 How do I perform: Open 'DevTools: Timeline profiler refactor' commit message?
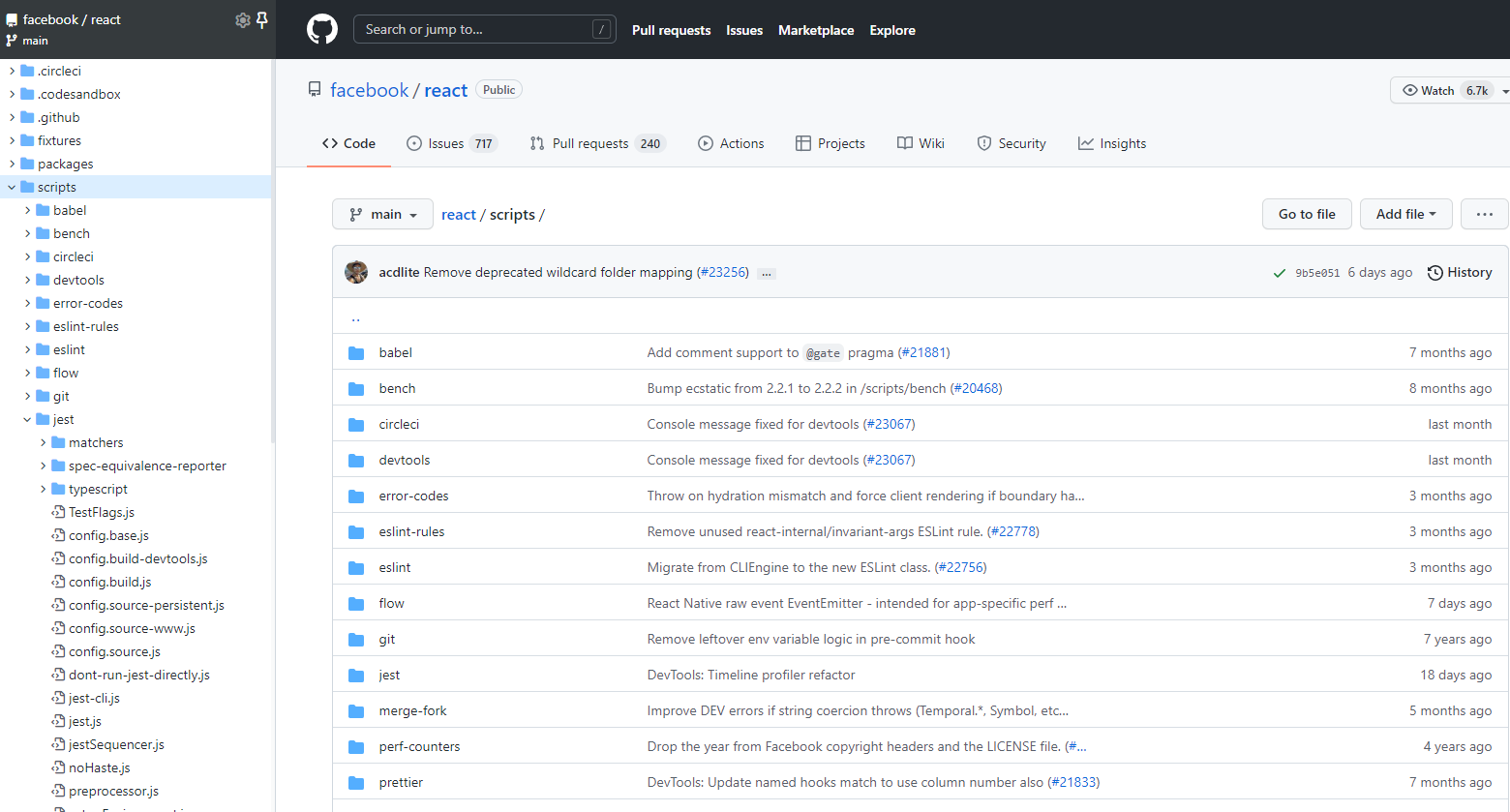tap(751, 675)
